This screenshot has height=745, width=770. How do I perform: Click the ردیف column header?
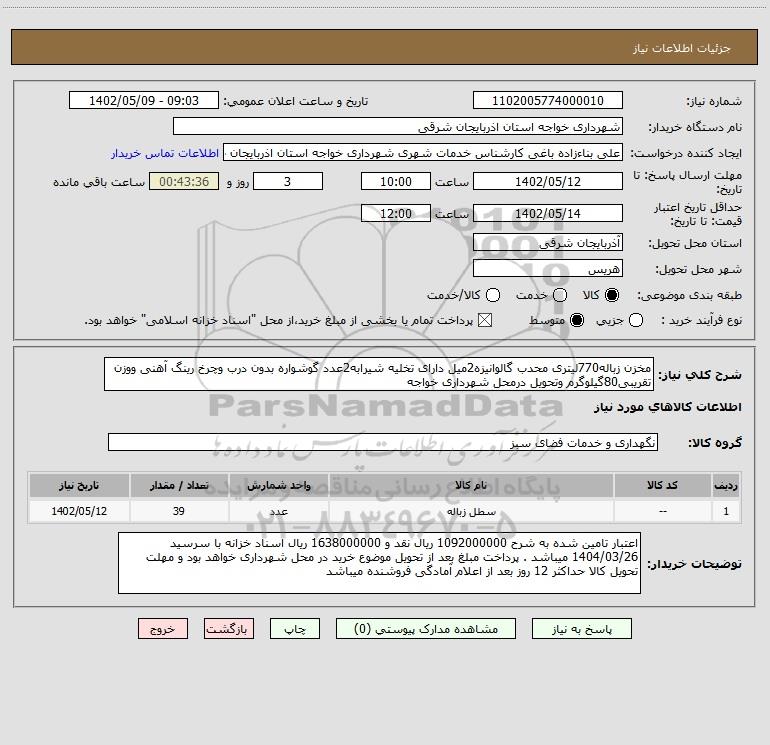726,485
